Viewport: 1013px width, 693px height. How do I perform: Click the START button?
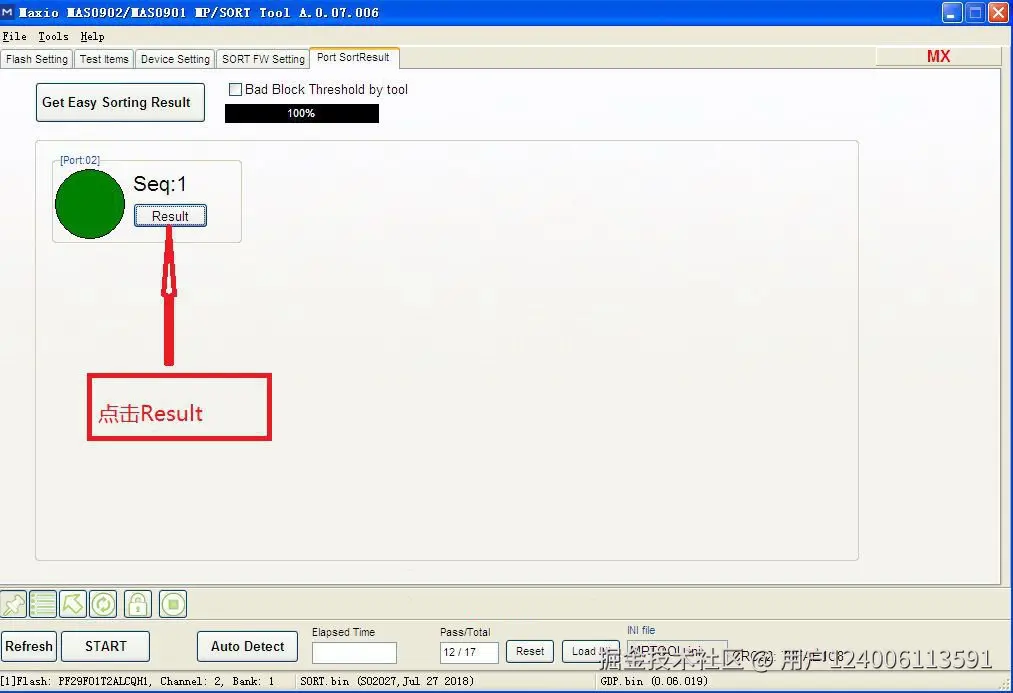coord(105,646)
